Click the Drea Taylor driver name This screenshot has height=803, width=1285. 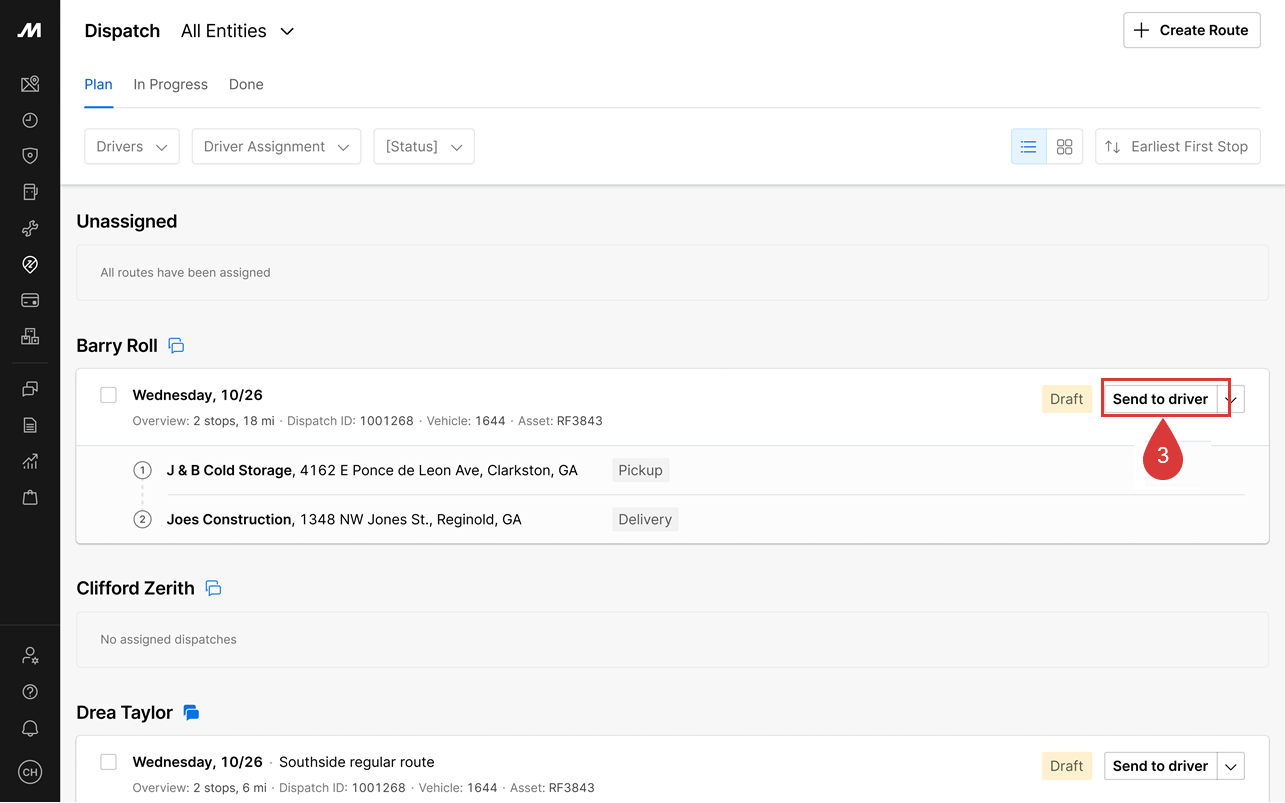click(x=124, y=713)
